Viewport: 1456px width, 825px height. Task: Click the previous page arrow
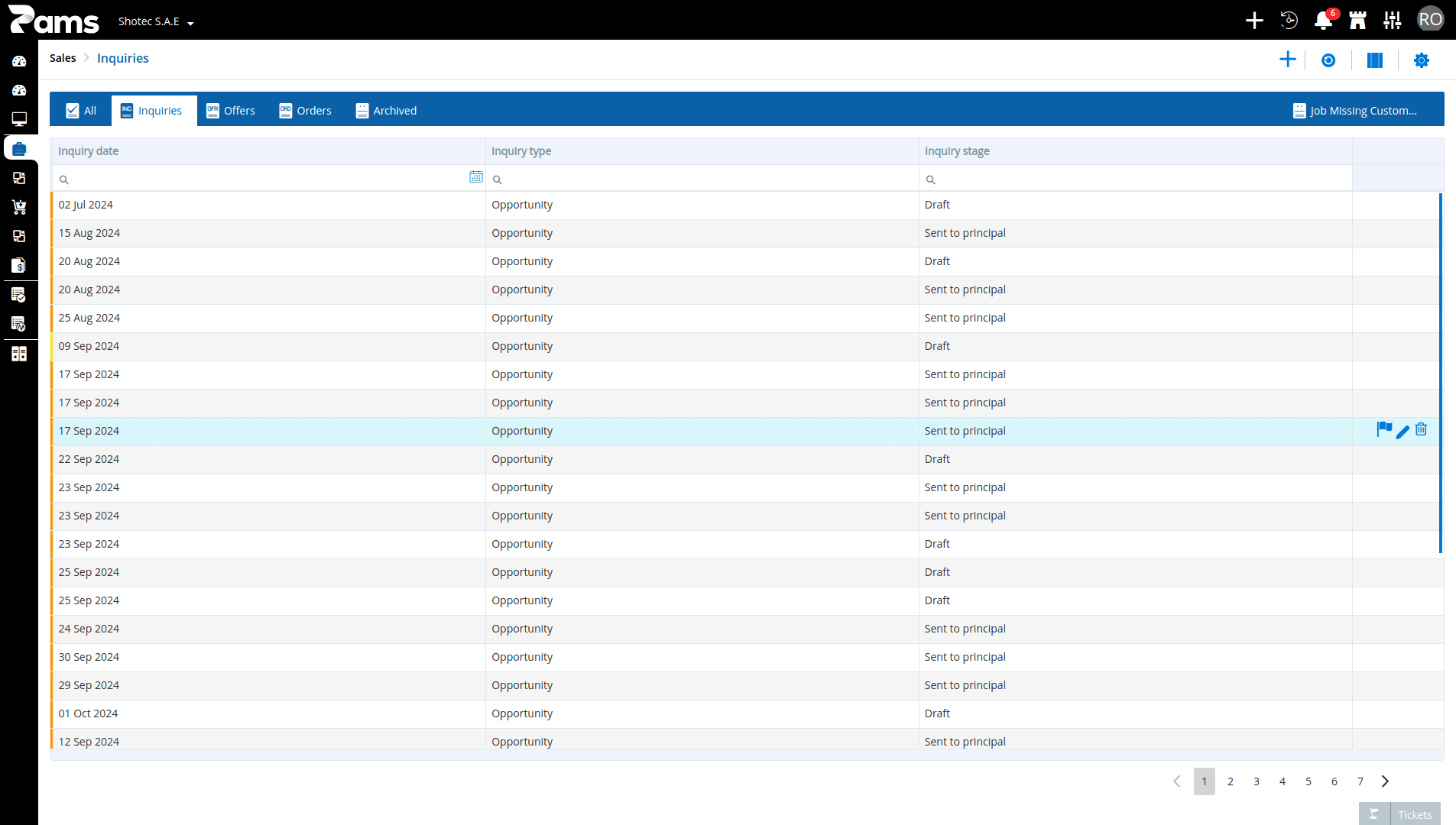1177,781
